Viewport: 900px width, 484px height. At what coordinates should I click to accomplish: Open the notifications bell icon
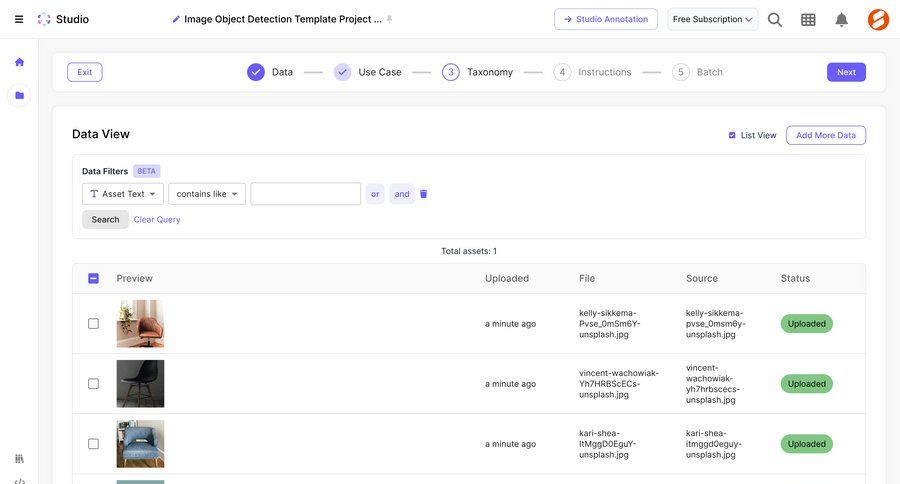[x=842, y=19]
